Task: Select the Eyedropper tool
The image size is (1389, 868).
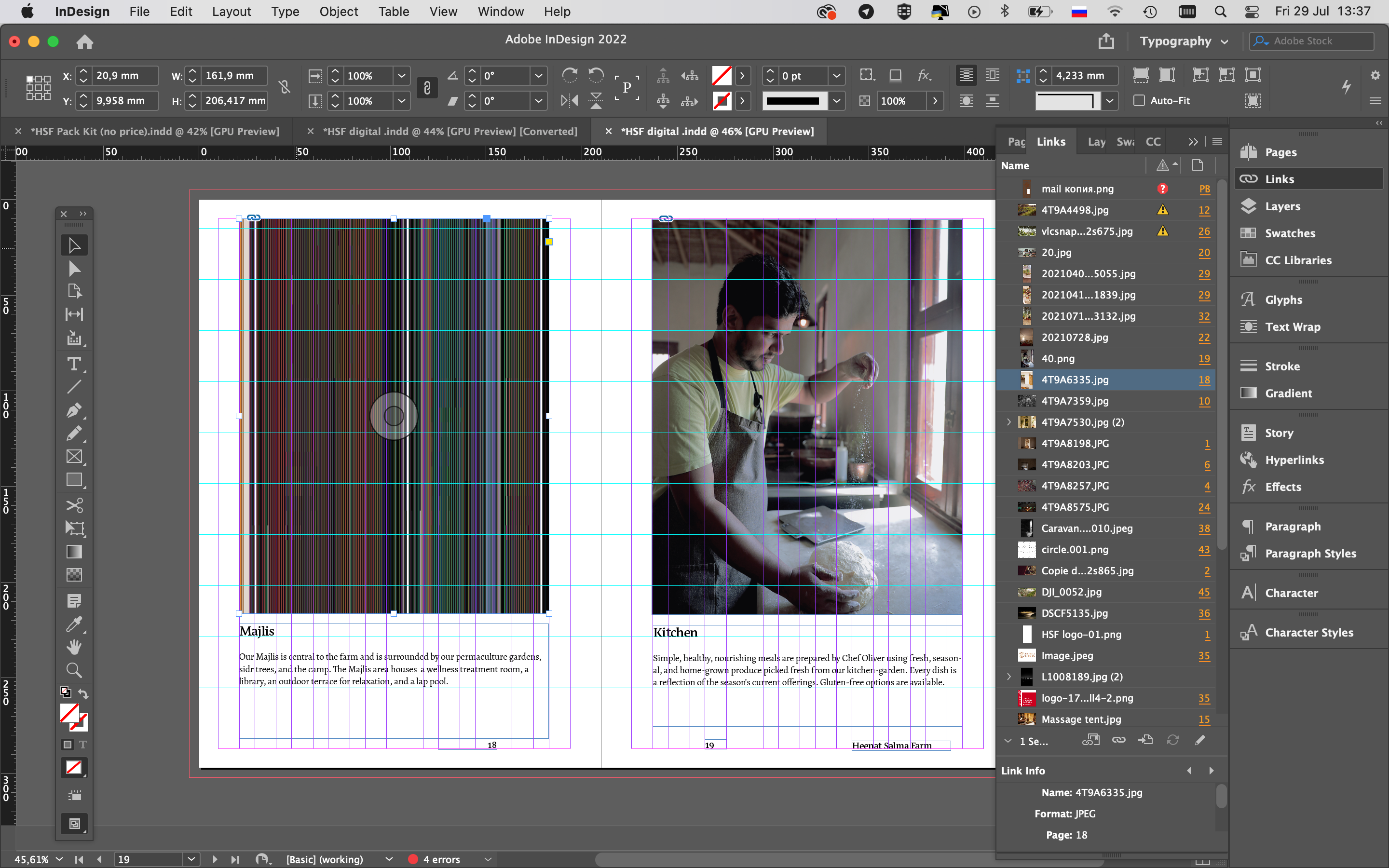Action: [x=74, y=624]
